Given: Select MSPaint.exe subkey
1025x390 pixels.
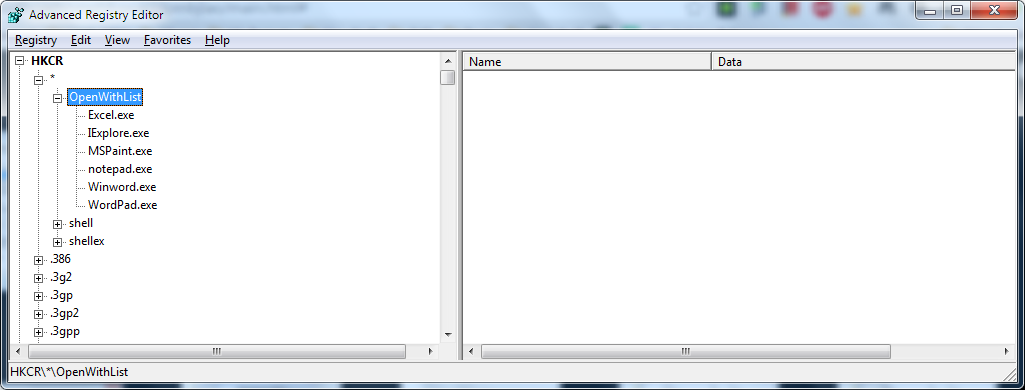Looking at the screenshot, I should 120,151.
